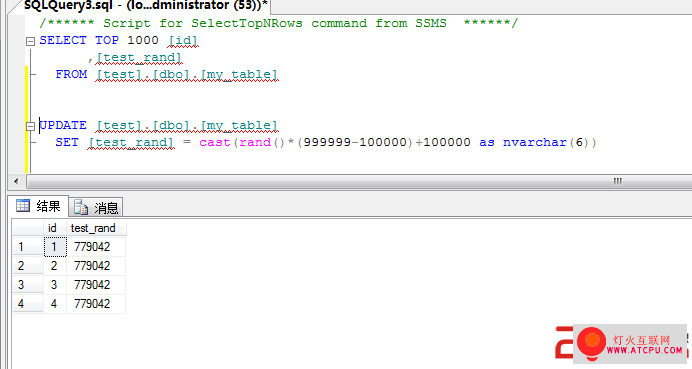Click the UPDATE keyword in the editor
Screen dimensions: 692x369
coord(63,125)
